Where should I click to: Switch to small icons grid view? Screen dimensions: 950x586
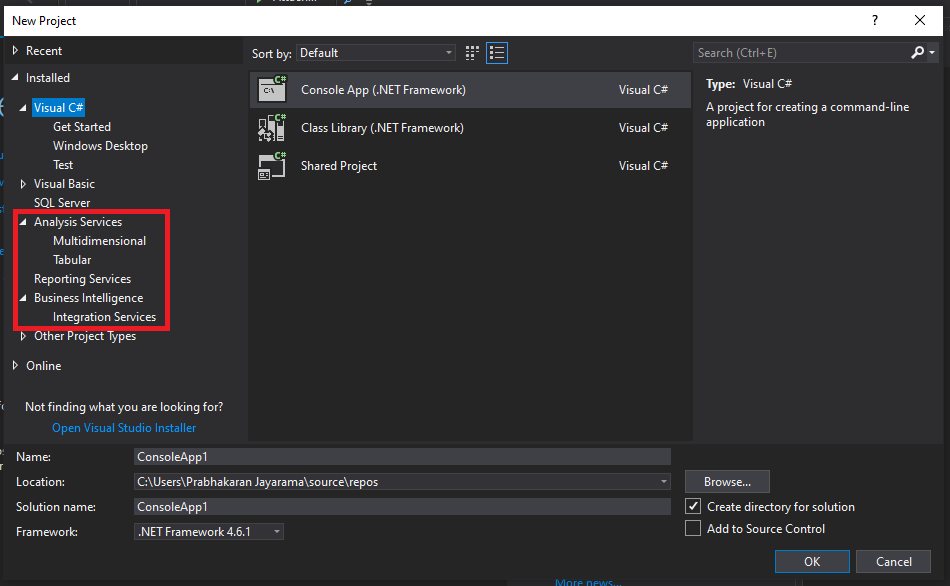pyautogui.click(x=472, y=53)
